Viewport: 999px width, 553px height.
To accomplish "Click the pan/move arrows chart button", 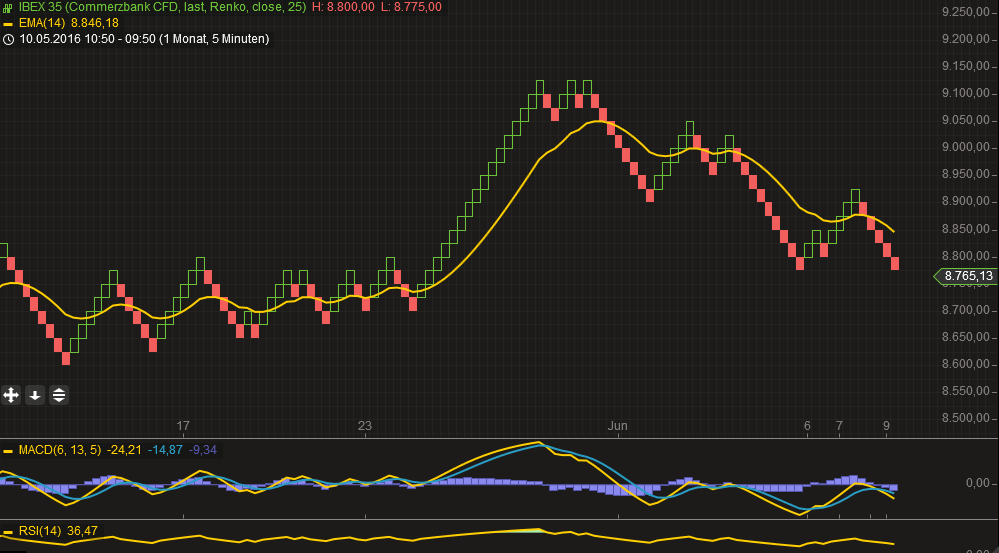I will [11, 395].
